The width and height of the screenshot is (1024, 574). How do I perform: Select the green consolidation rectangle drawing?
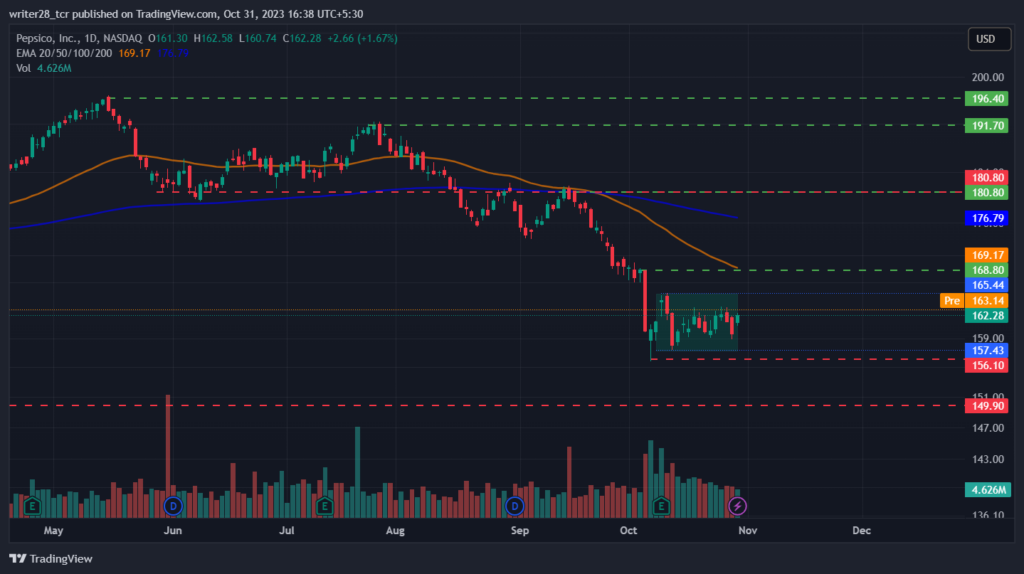click(697, 322)
